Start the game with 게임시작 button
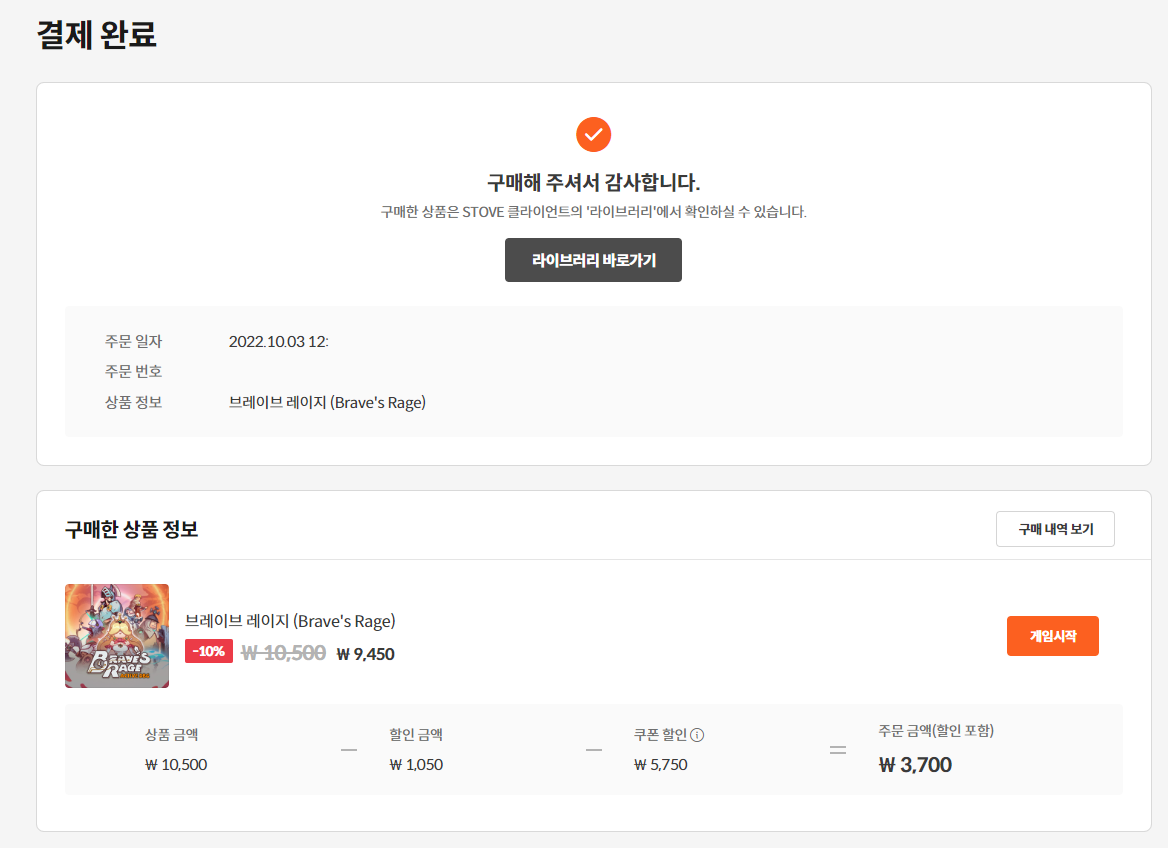The image size is (1168, 848). tap(1052, 636)
